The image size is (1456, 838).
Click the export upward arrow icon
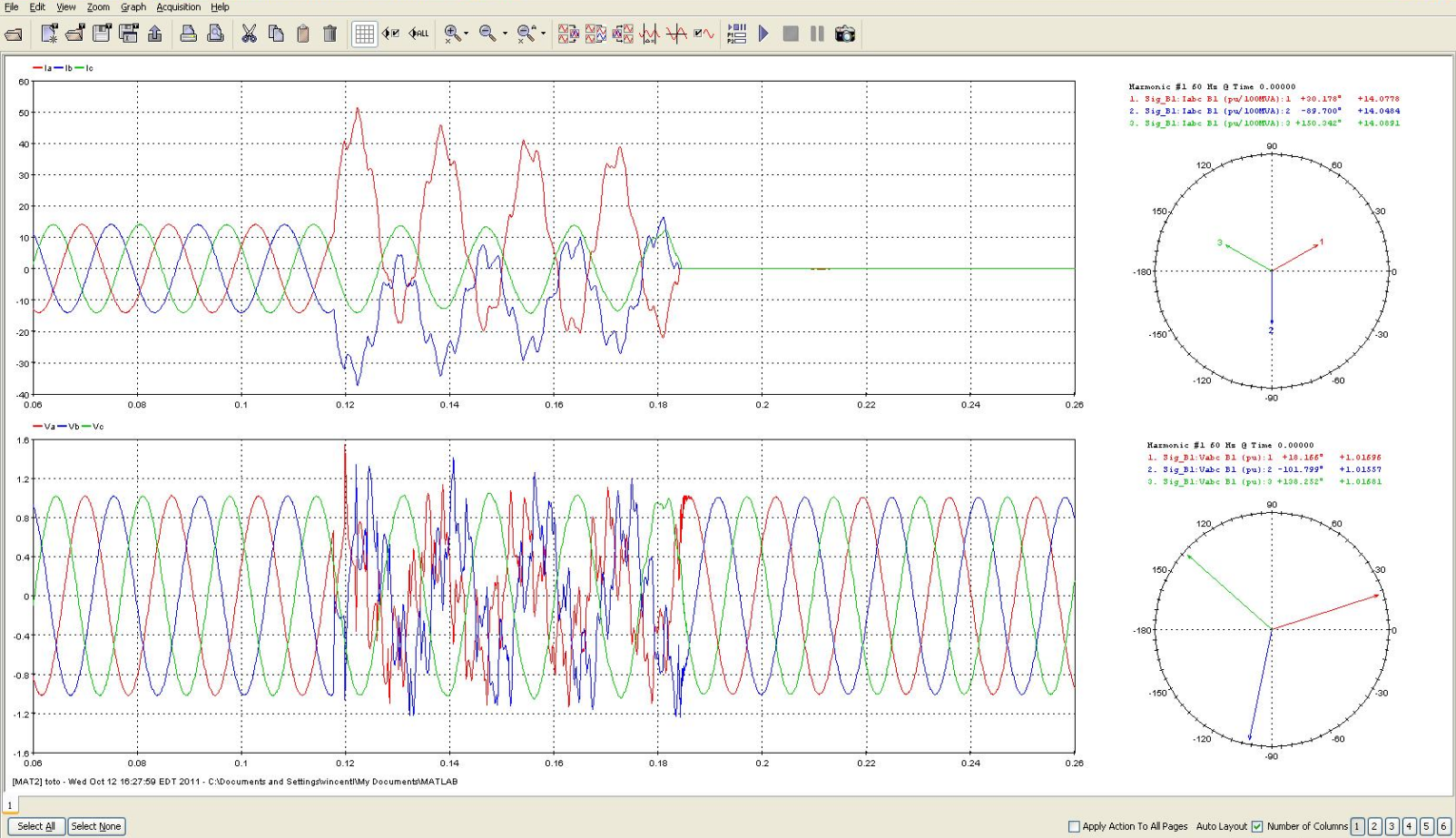(155, 34)
